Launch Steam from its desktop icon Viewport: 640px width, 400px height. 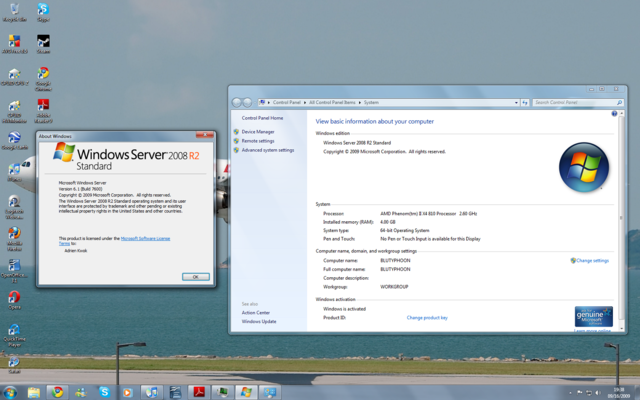(43, 44)
